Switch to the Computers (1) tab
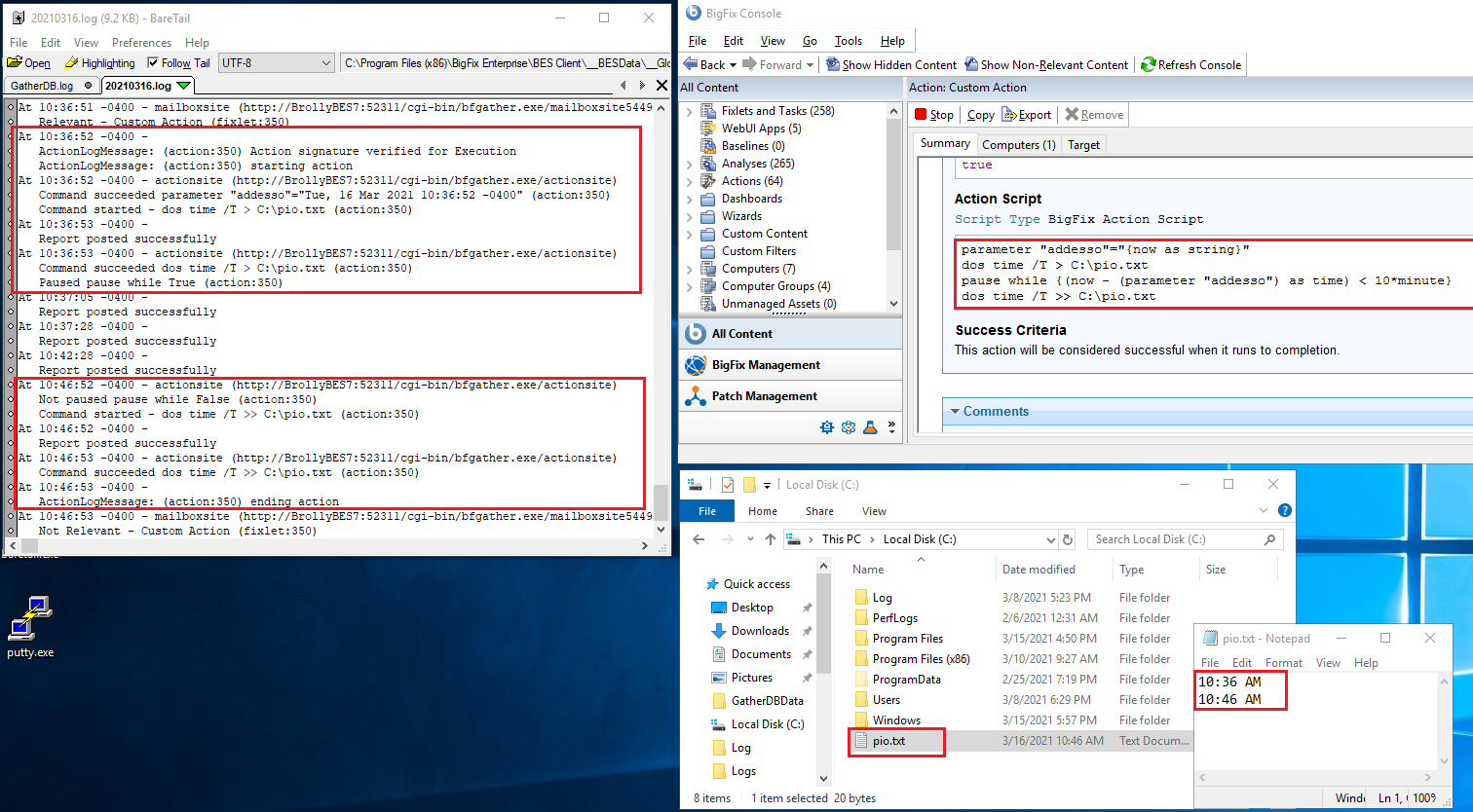The image size is (1473, 812). pyautogui.click(x=1018, y=145)
